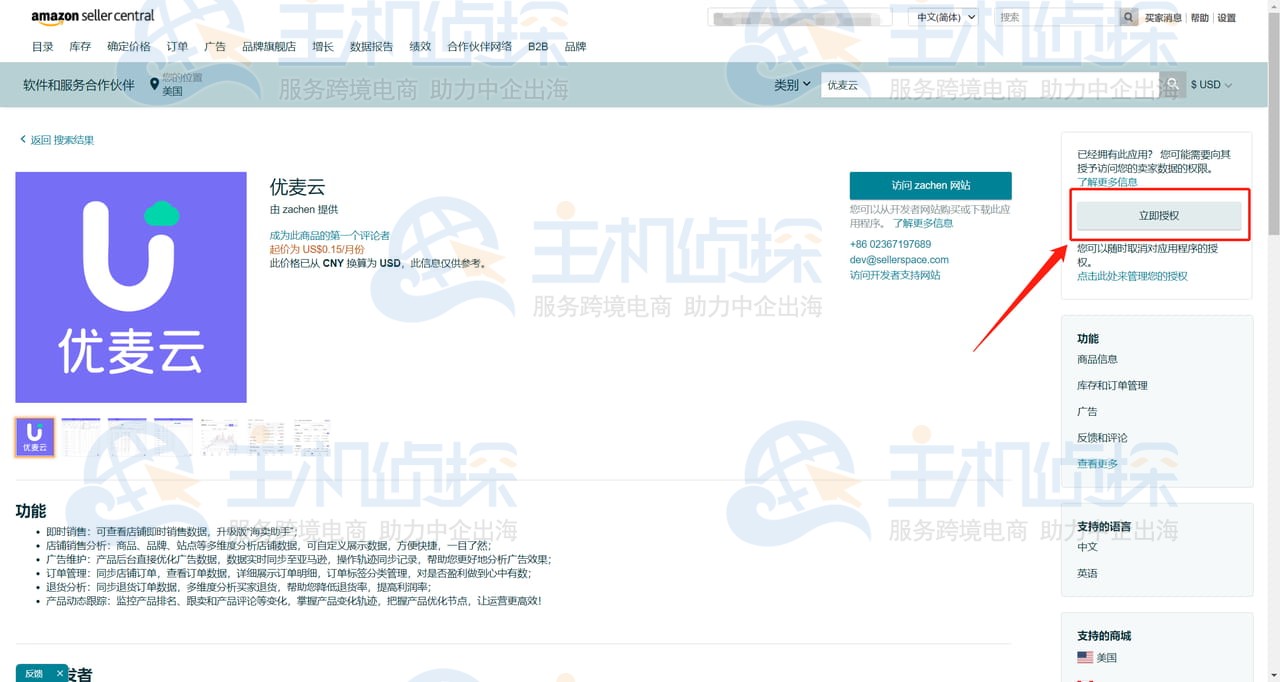Click the US flag icon under 支持的商城
The image size is (1280, 682).
tap(1085, 657)
